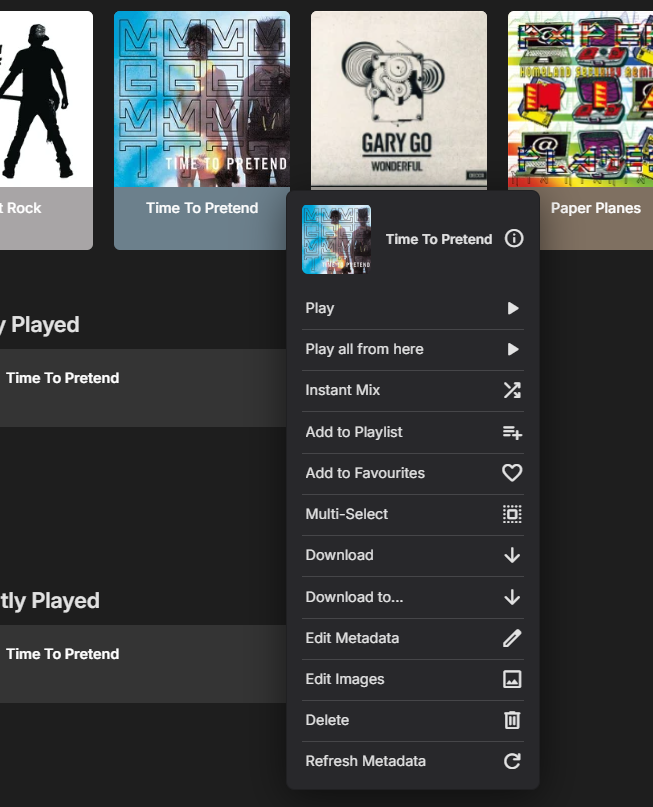This screenshot has width=653, height=807.
Task: Click the trash can icon for Delete
Action: coord(512,720)
